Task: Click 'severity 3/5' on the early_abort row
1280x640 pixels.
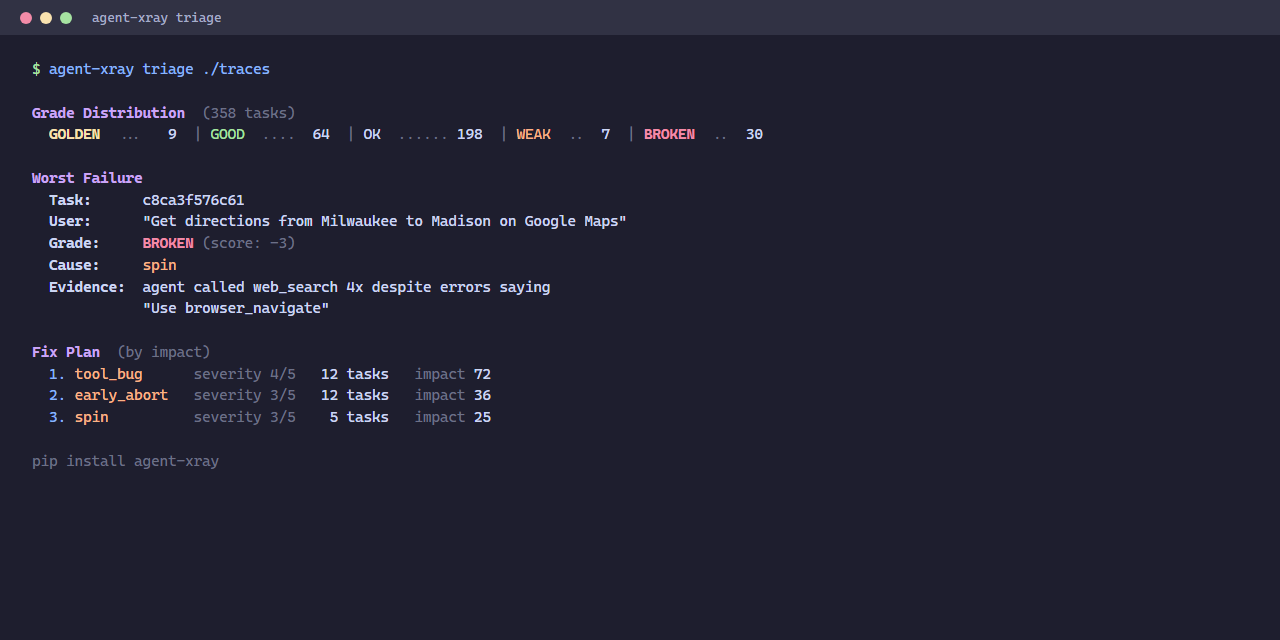Action: 245,395
